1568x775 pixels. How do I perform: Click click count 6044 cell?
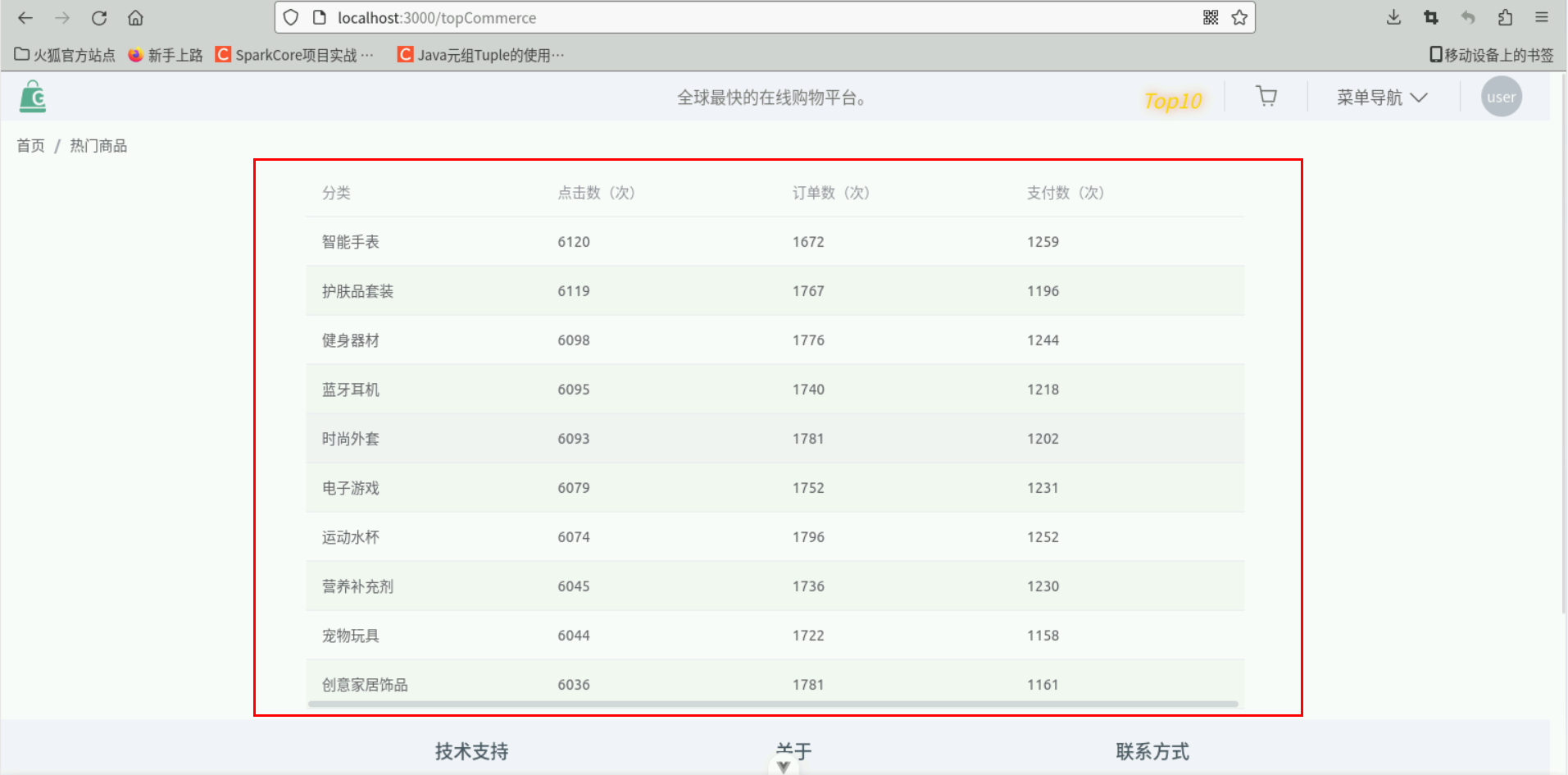(574, 636)
